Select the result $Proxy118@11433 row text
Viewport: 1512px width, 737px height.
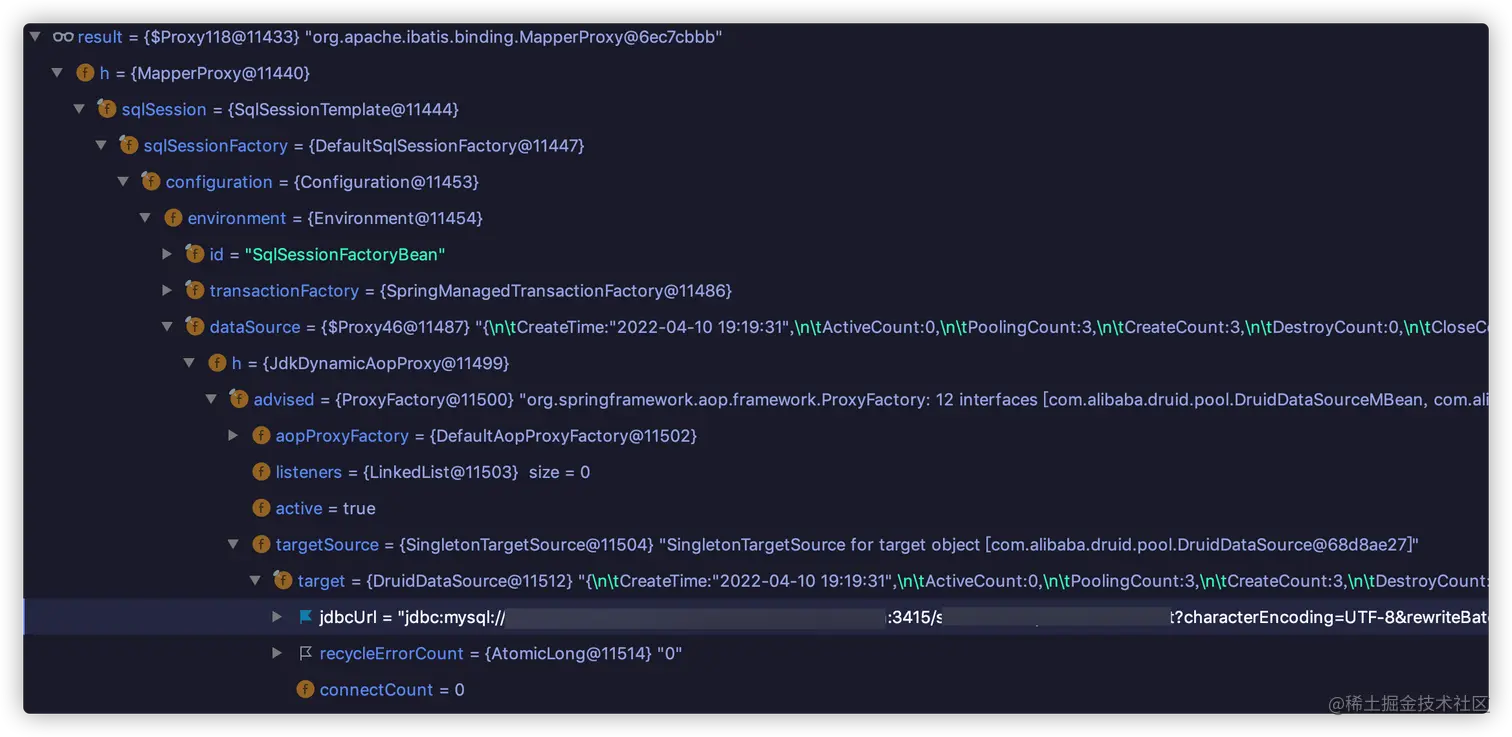click(x=400, y=37)
